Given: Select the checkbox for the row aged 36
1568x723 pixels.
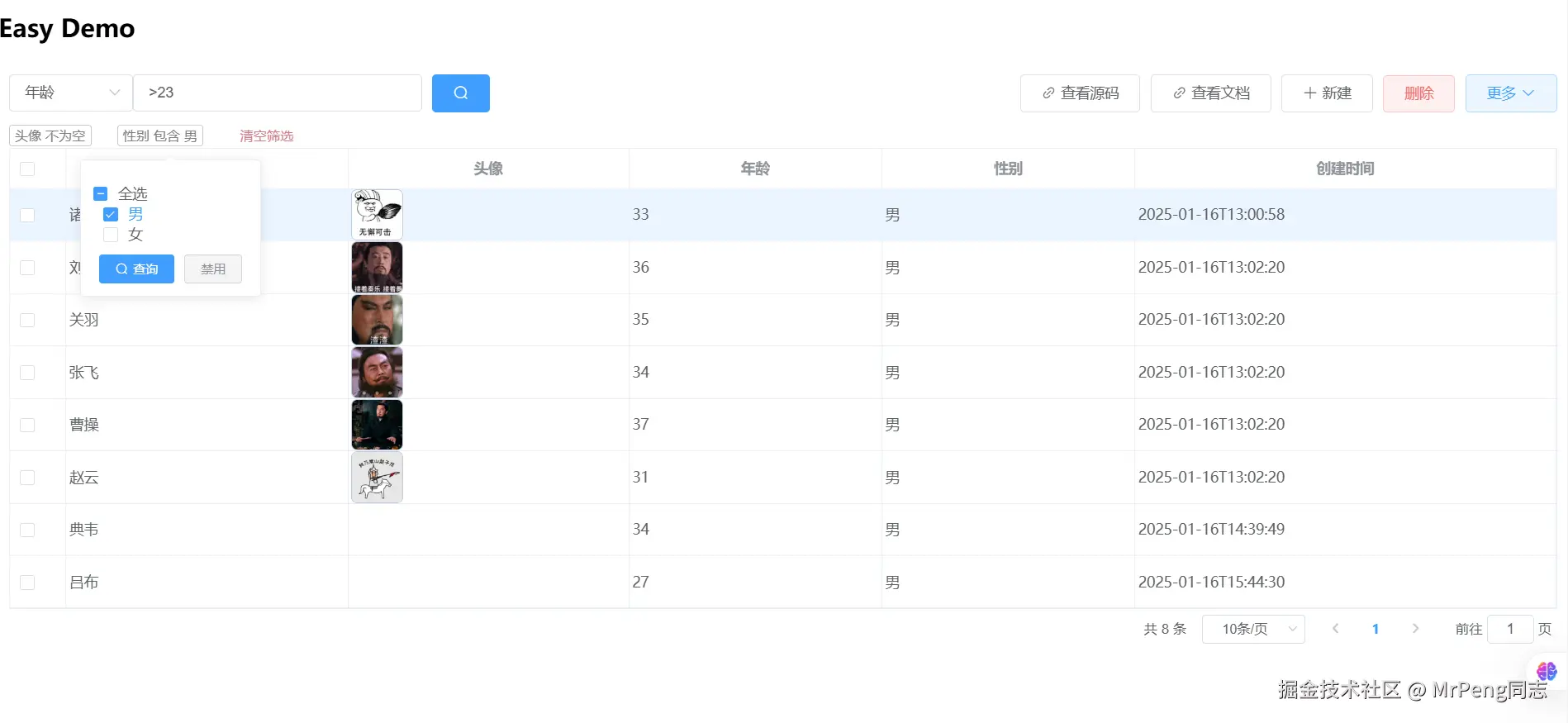Looking at the screenshot, I should tap(27, 268).
